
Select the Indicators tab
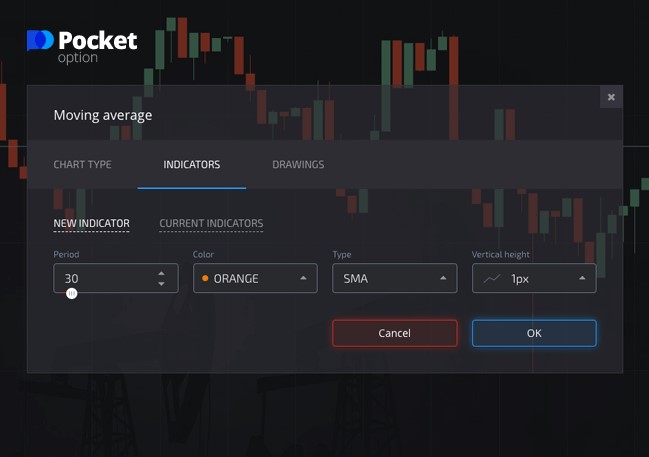pyautogui.click(x=192, y=165)
